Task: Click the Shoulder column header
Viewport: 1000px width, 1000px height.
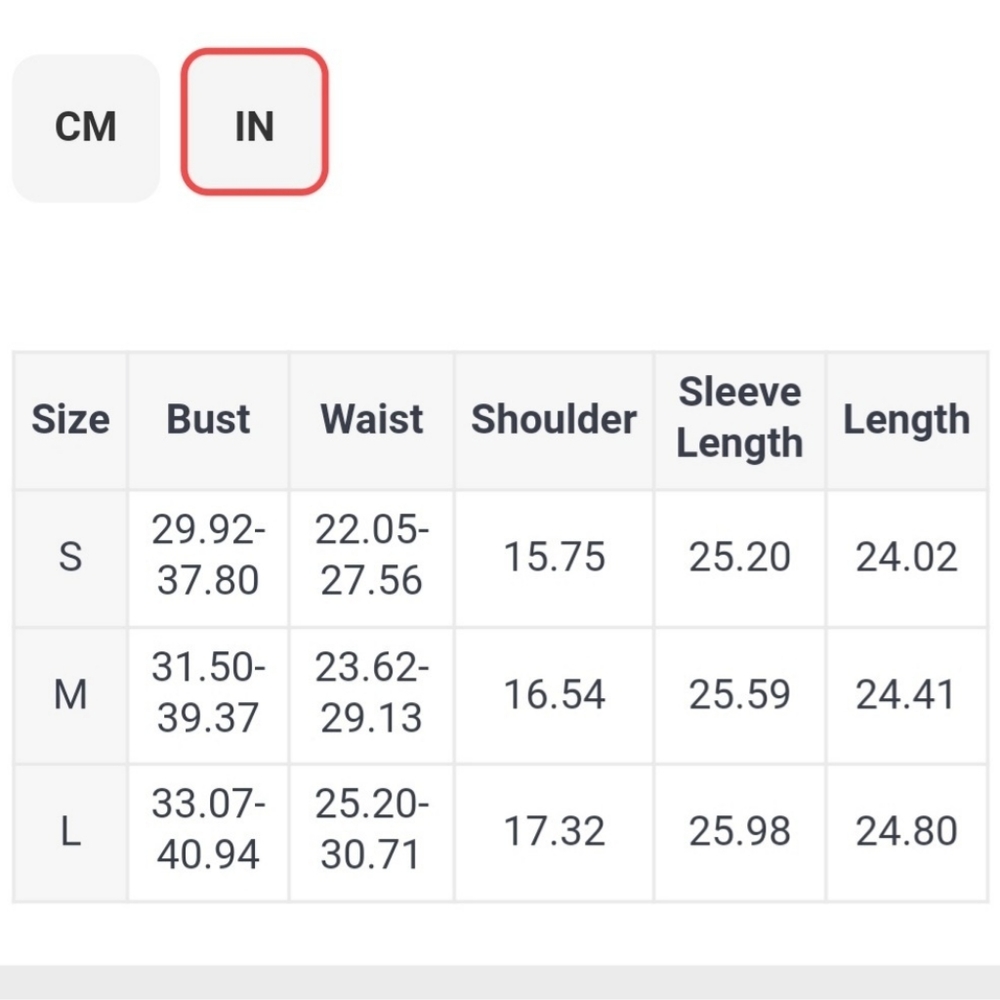Action: (x=554, y=420)
